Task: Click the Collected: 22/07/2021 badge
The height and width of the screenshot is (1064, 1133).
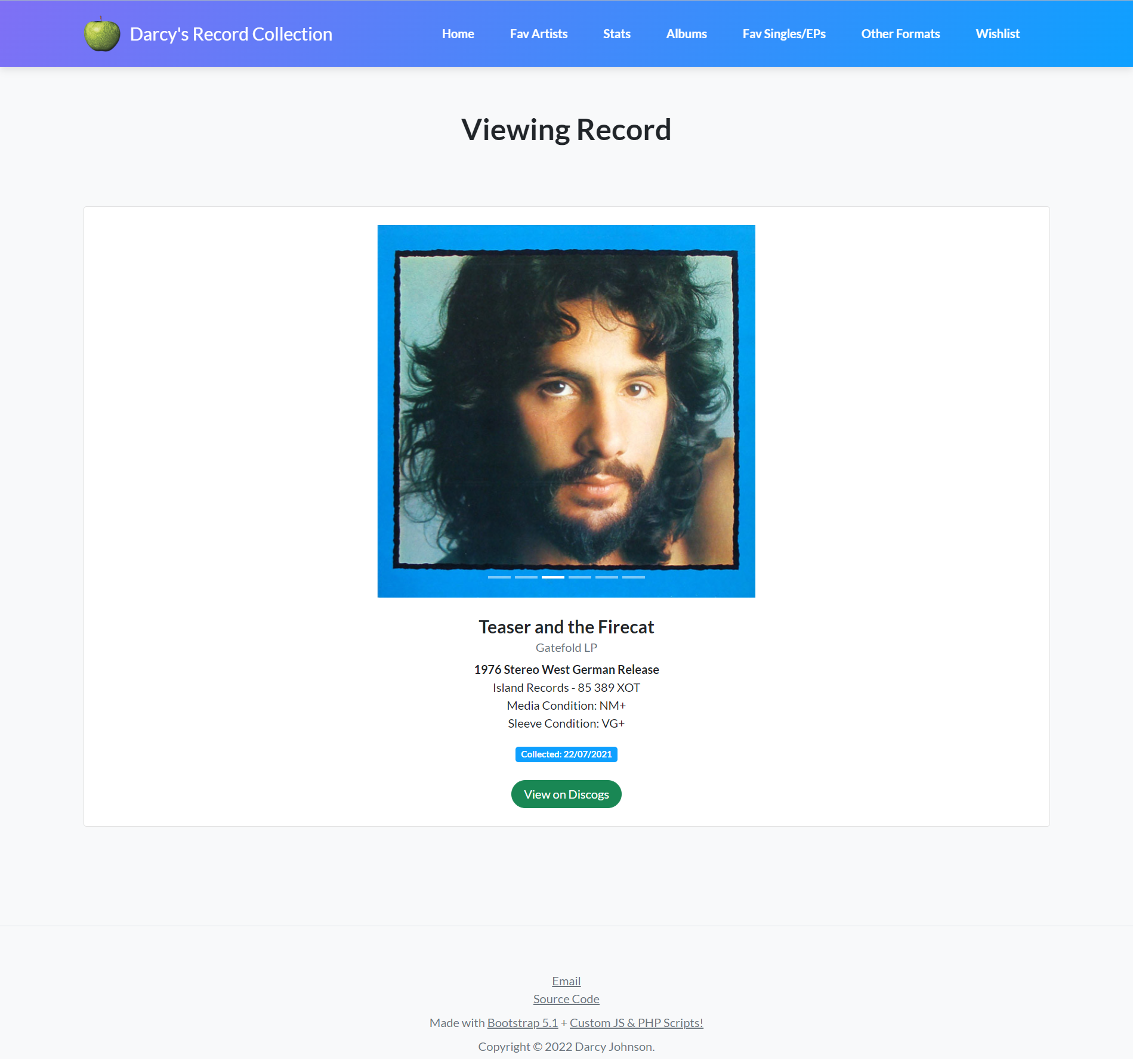Action: (x=566, y=754)
